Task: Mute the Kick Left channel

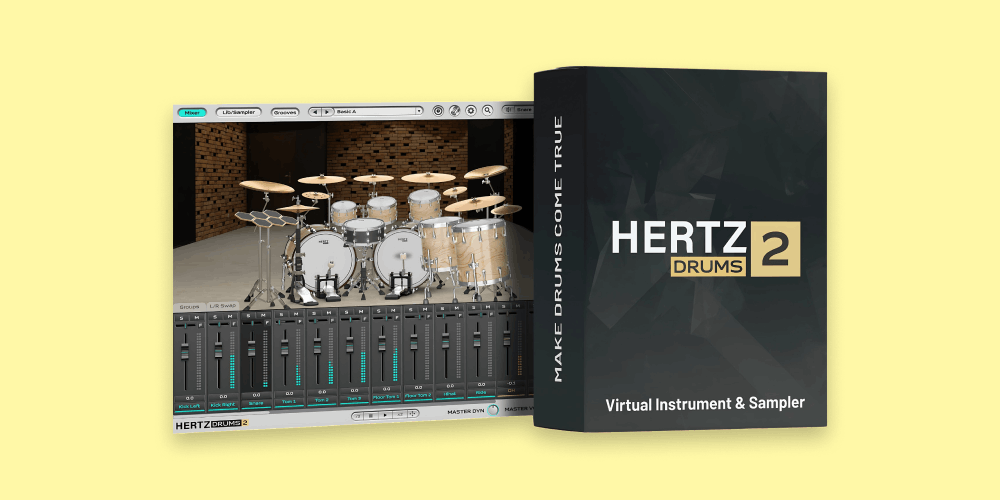Action: point(196,318)
